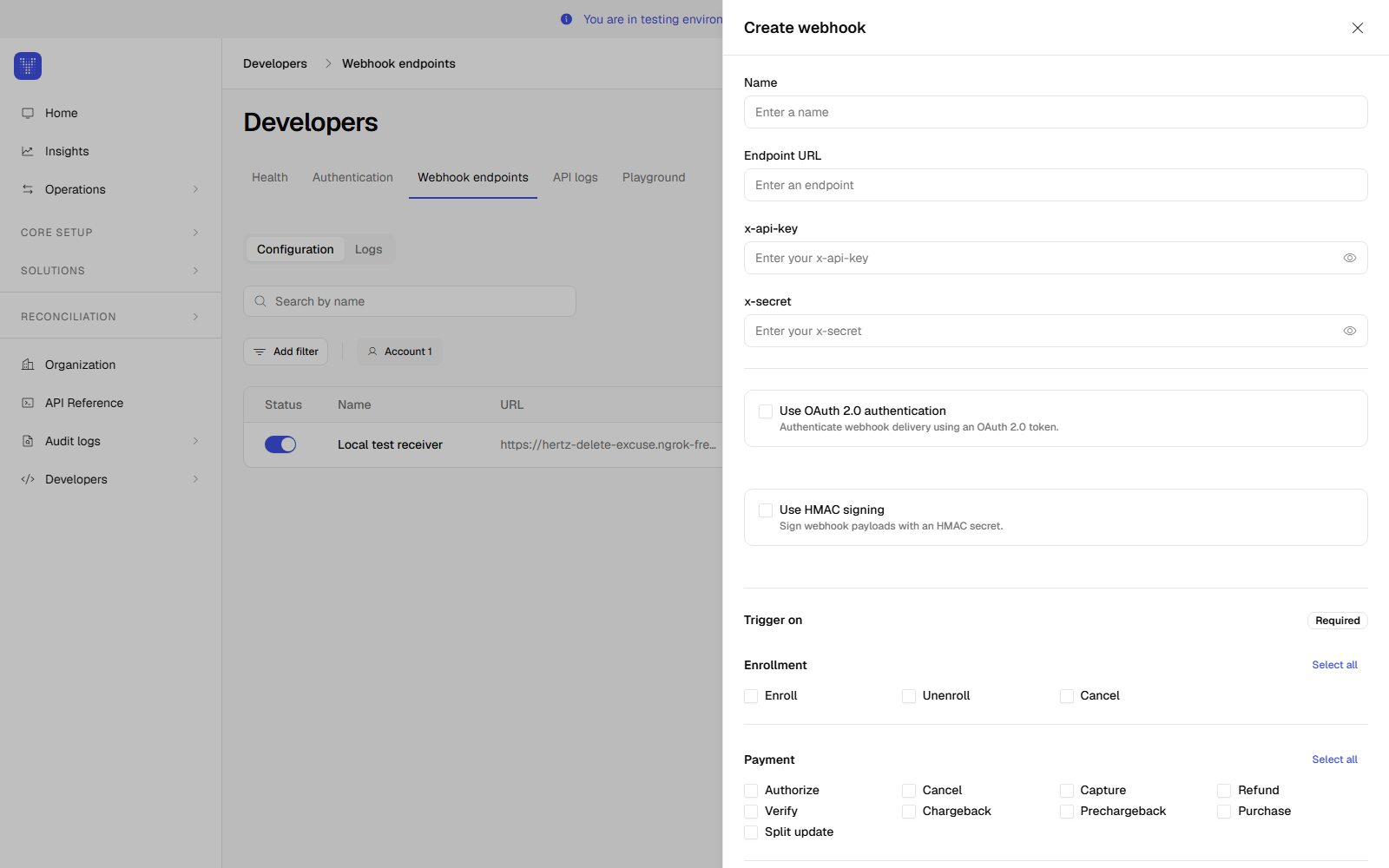This screenshot has height=868, width=1389.
Task: Open Organization building icon
Action: click(x=28, y=365)
